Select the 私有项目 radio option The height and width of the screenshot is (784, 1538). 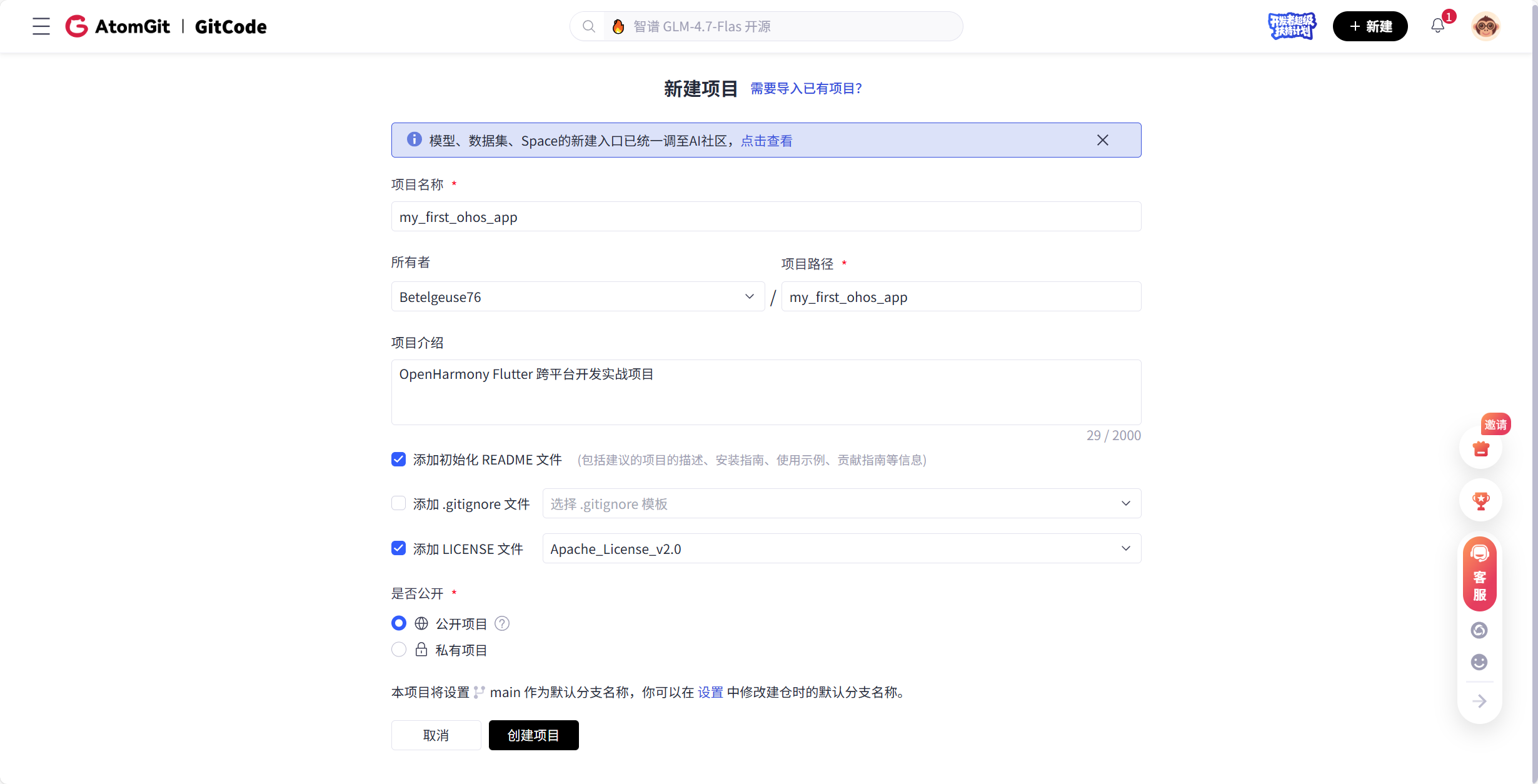click(399, 650)
